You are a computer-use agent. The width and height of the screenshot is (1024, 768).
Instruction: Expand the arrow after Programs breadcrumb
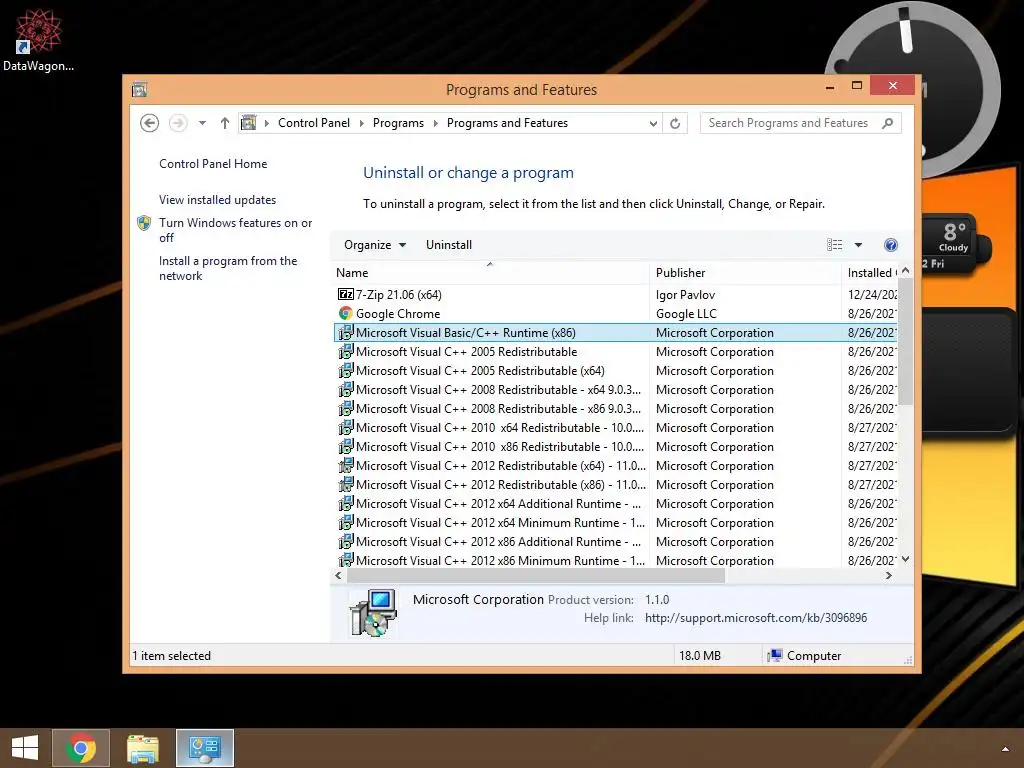(x=436, y=123)
